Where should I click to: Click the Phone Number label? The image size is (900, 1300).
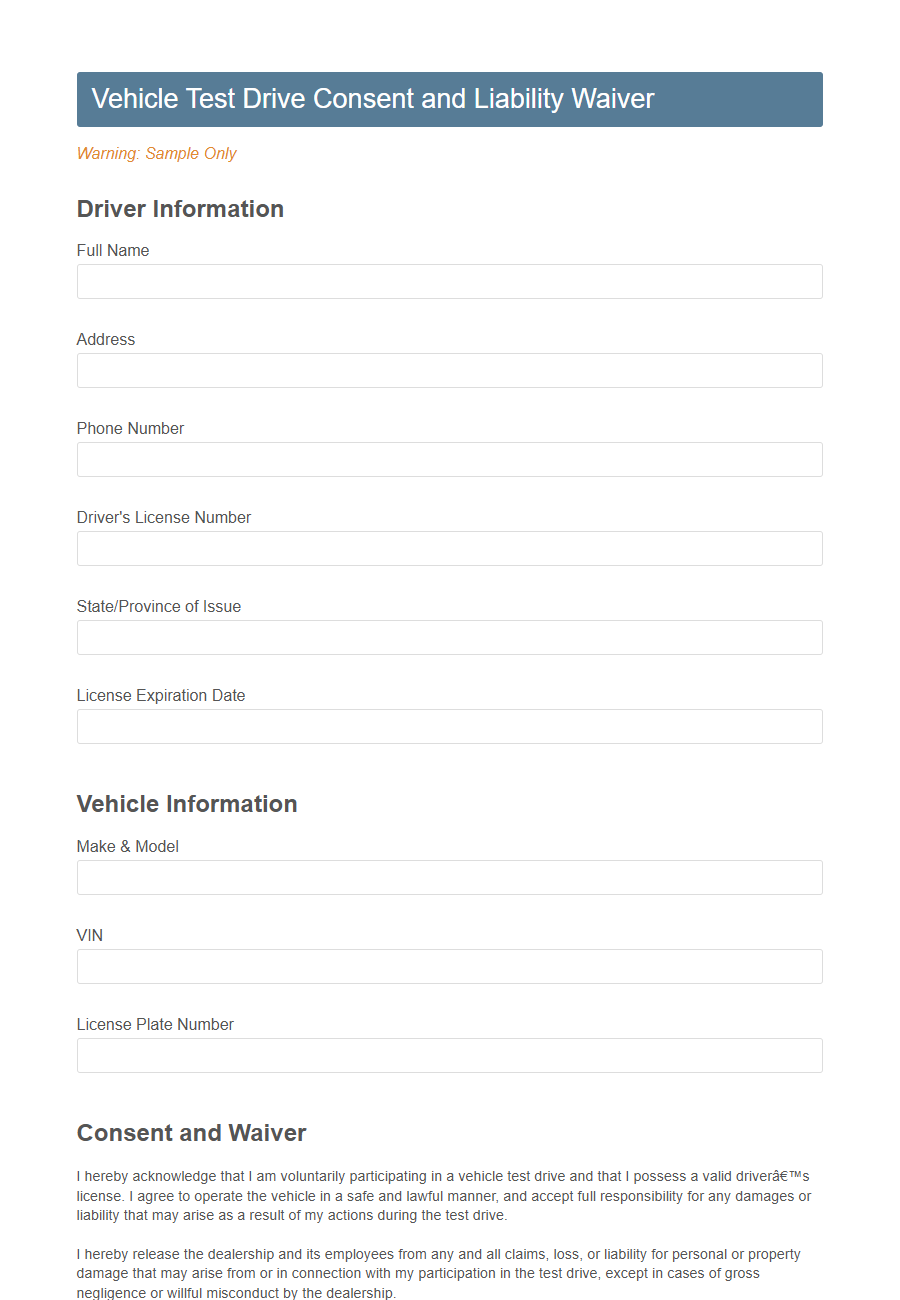tap(130, 428)
